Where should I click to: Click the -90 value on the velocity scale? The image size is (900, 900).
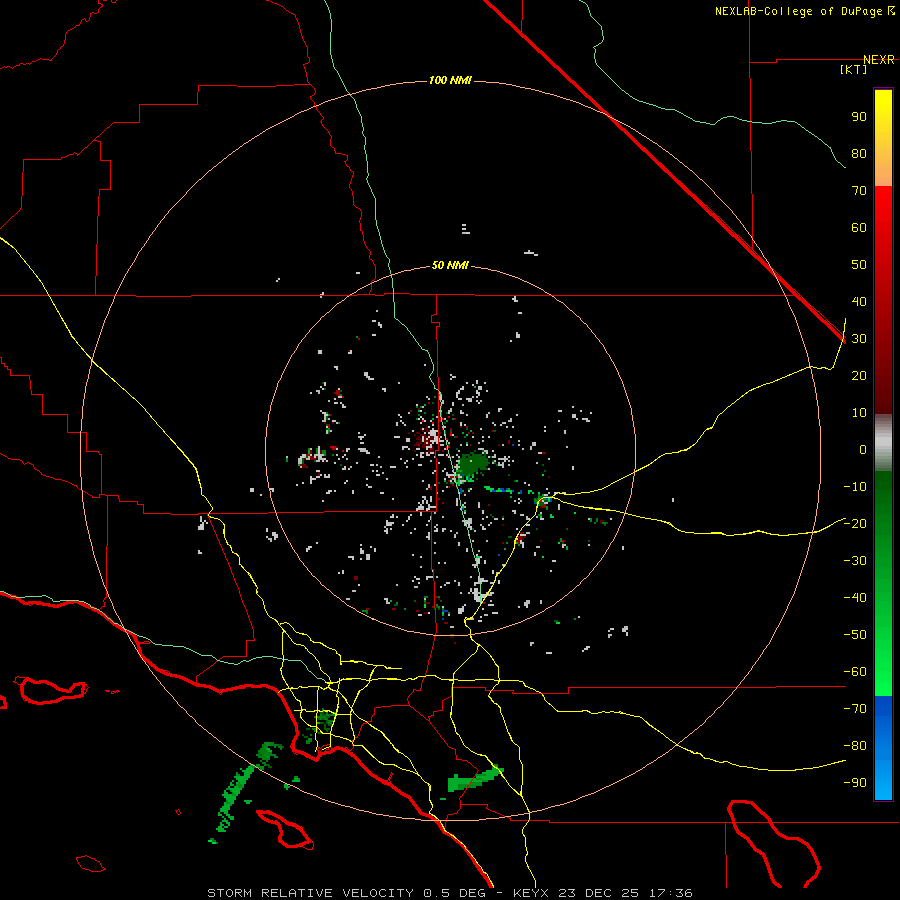coord(855,783)
